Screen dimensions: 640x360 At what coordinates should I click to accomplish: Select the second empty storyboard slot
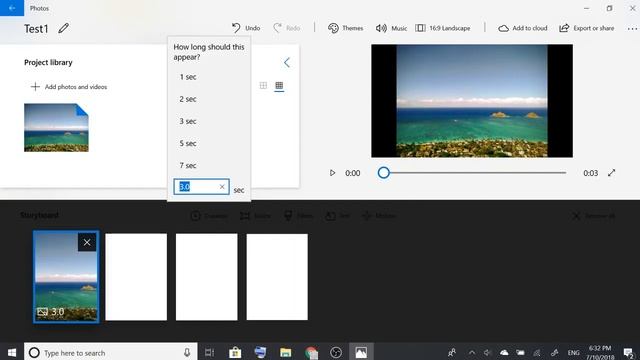pyautogui.click(x=136, y=277)
